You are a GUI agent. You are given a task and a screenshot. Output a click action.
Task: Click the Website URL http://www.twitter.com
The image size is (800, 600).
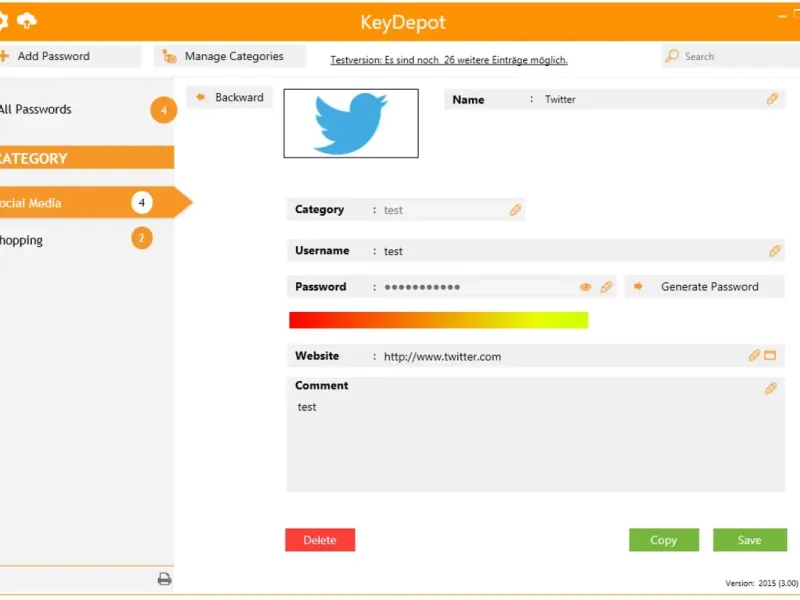442,357
